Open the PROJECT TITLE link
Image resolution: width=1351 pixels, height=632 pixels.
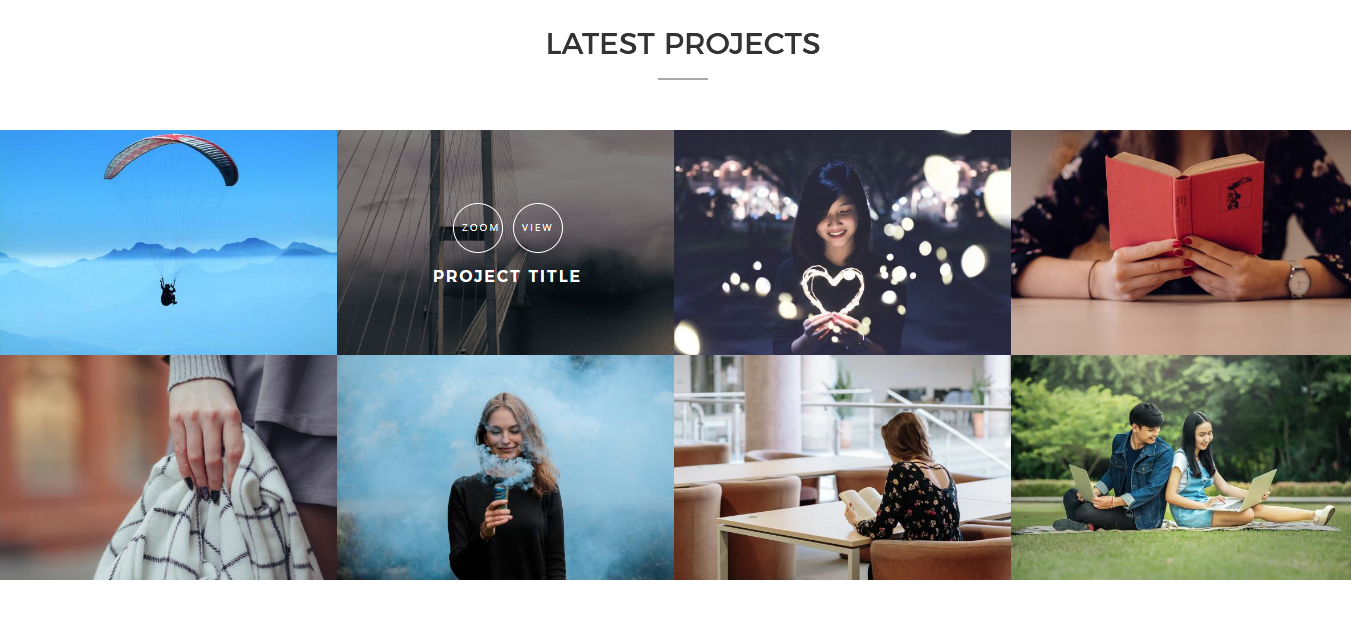tap(507, 276)
